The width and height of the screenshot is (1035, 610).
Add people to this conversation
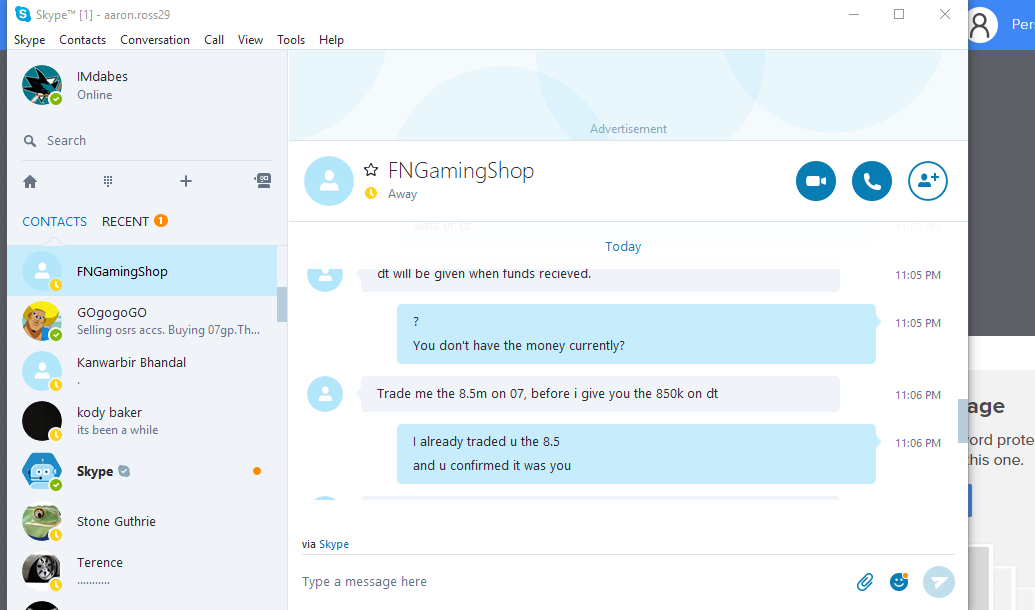tap(928, 181)
